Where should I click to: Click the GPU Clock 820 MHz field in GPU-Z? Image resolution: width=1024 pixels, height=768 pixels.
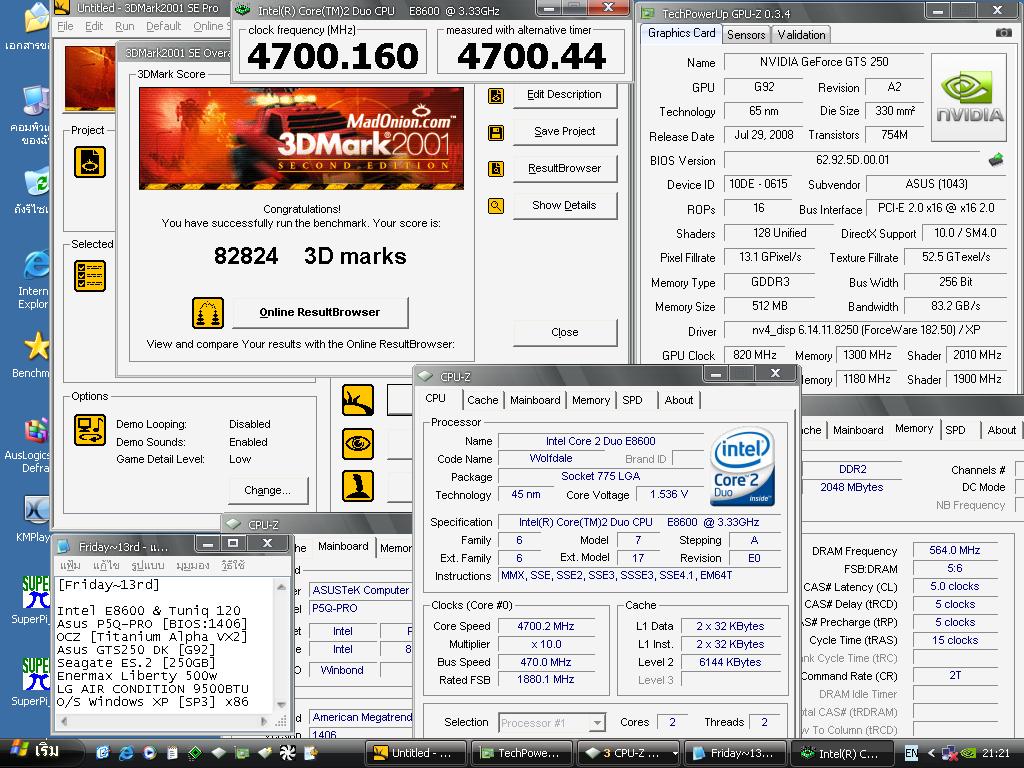tap(754, 355)
